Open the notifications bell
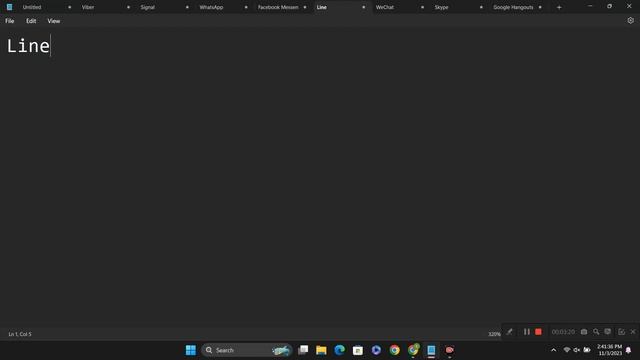This screenshot has width=640, height=360. point(629,350)
